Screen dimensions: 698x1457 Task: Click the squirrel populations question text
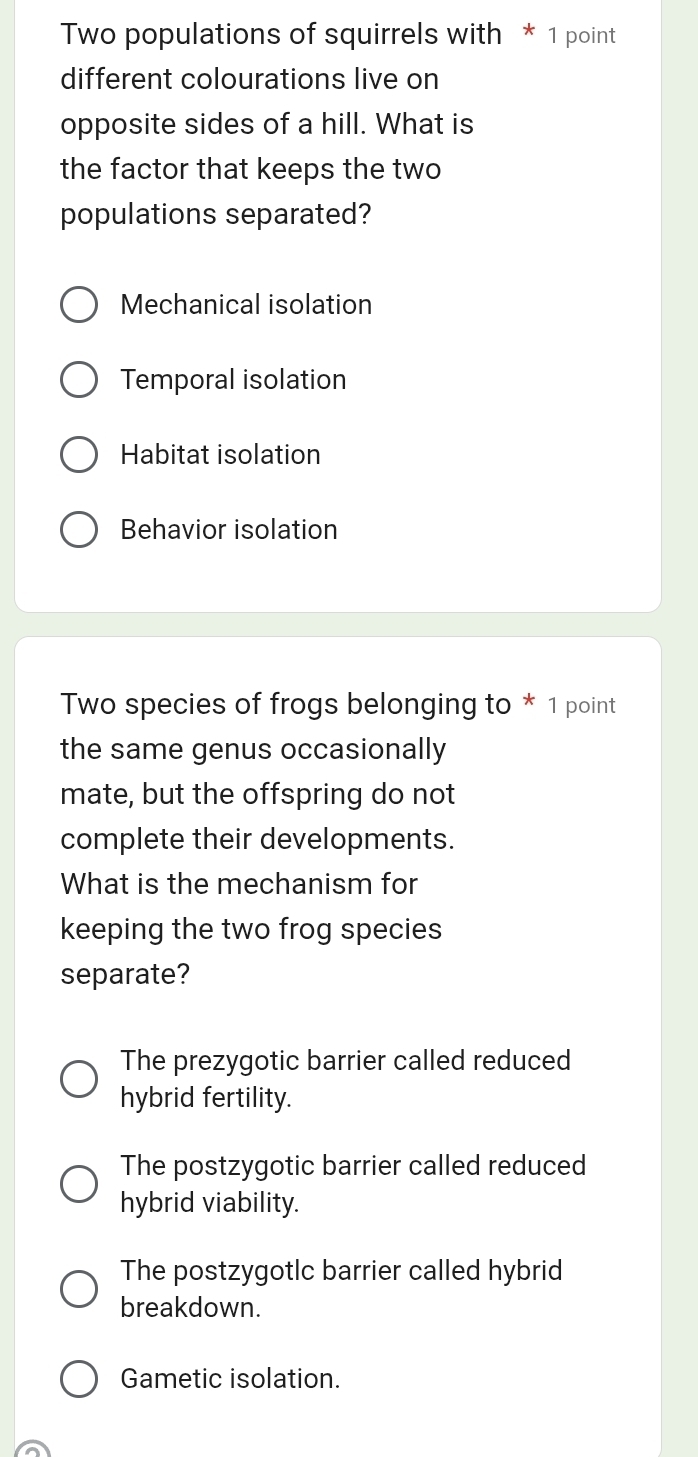click(x=267, y=125)
